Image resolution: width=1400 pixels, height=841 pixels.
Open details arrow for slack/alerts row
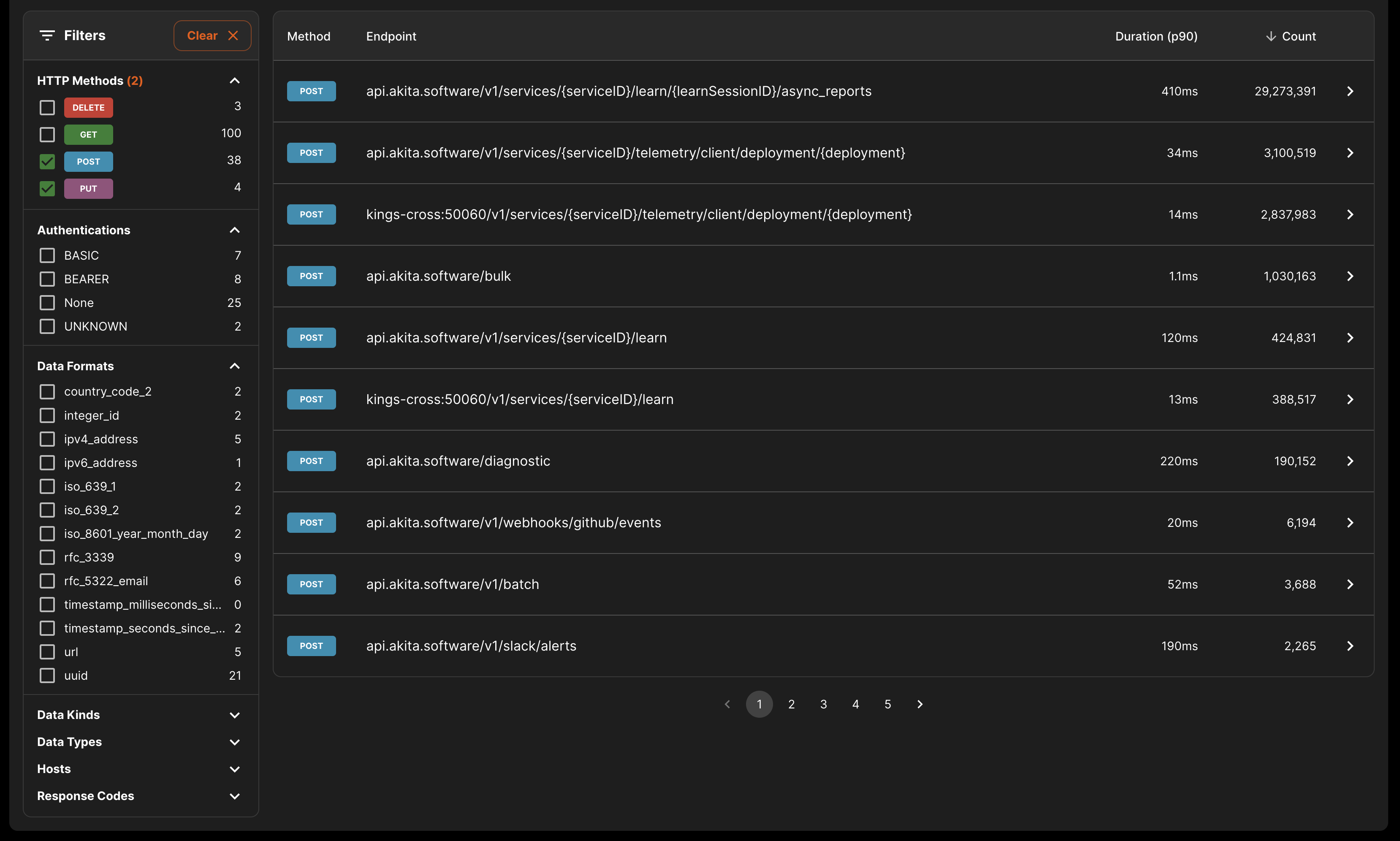coord(1350,646)
